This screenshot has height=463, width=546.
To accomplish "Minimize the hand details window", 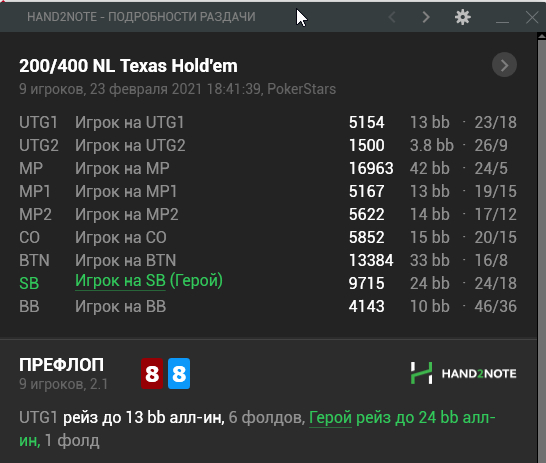I will (x=502, y=17).
